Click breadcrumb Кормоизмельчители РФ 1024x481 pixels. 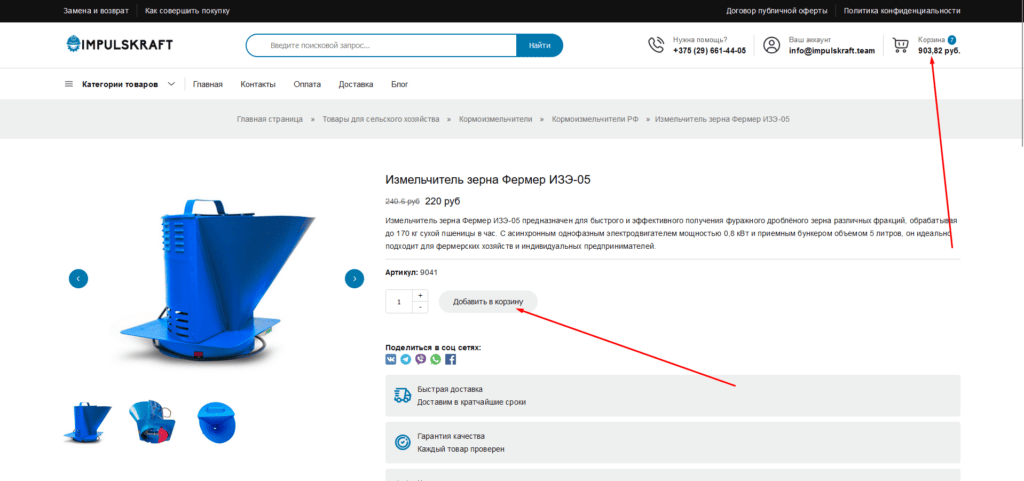pos(595,119)
